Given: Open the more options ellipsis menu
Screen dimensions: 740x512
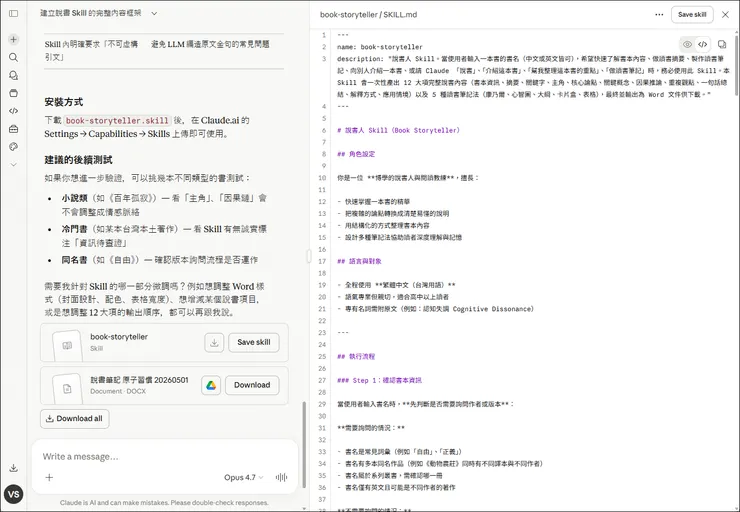Looking at the screenshot, I should 659,15.
